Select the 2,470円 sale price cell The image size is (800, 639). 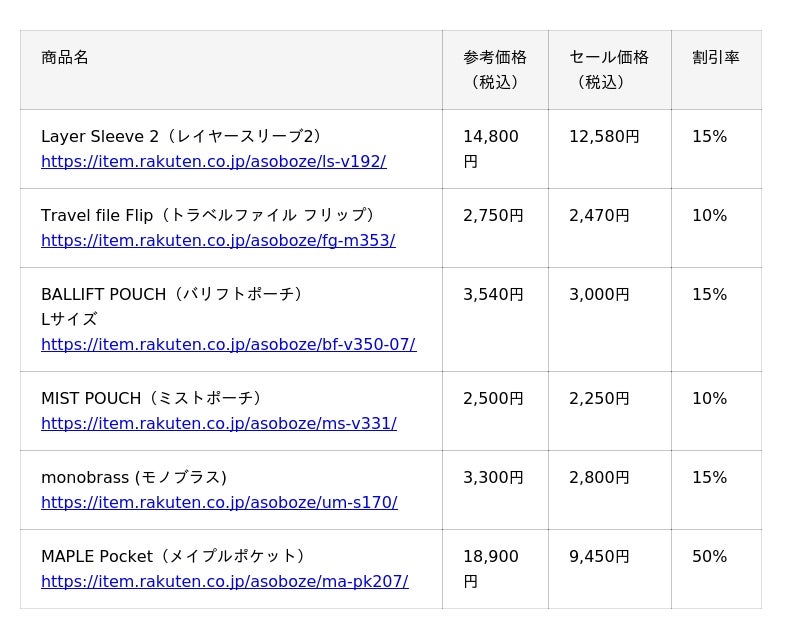point(610,228)
